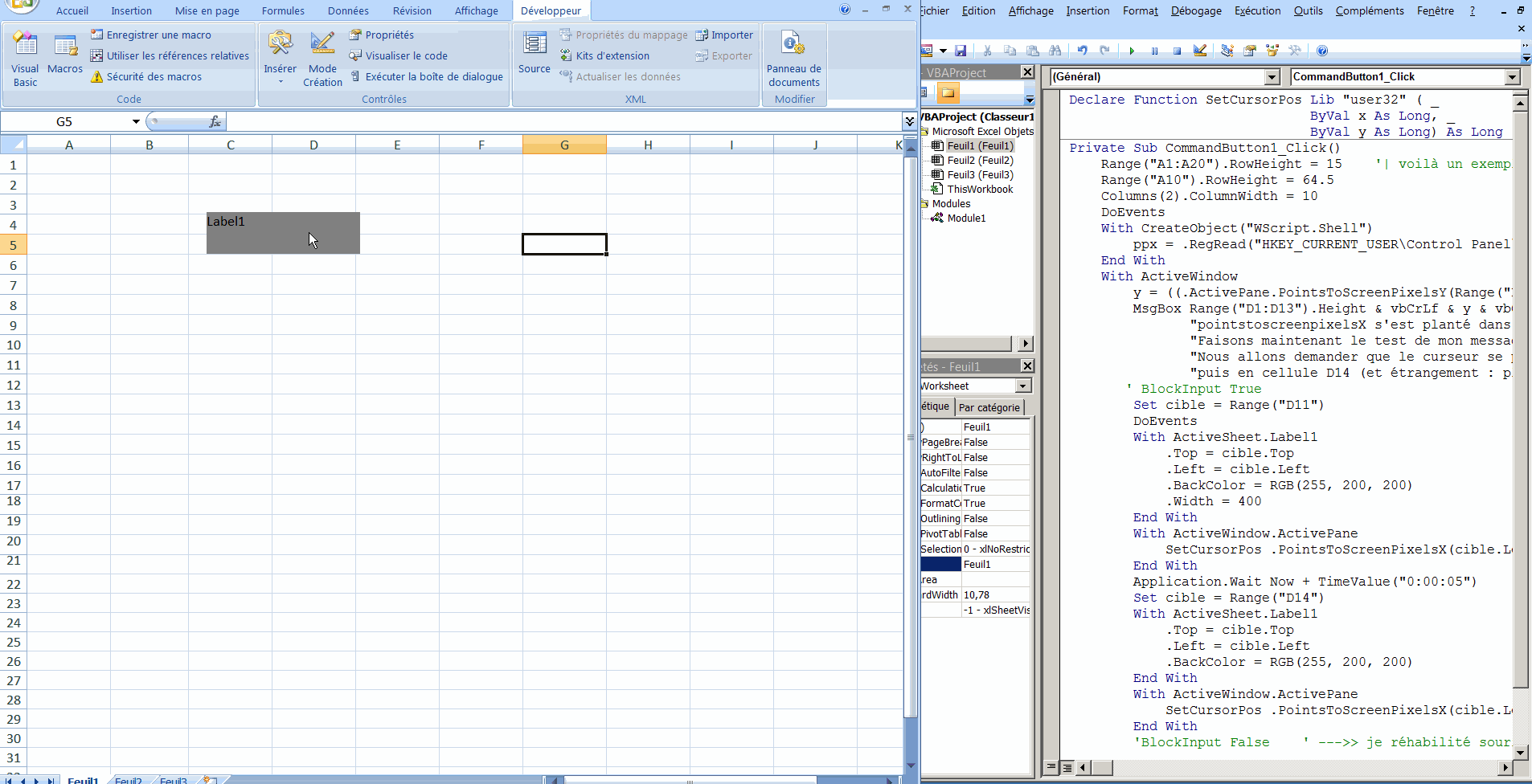The width and height of the screenshot is (1532, 784).
Task: Click the Paste icon in the VBA toolbar
Action: click(1033, 51)
